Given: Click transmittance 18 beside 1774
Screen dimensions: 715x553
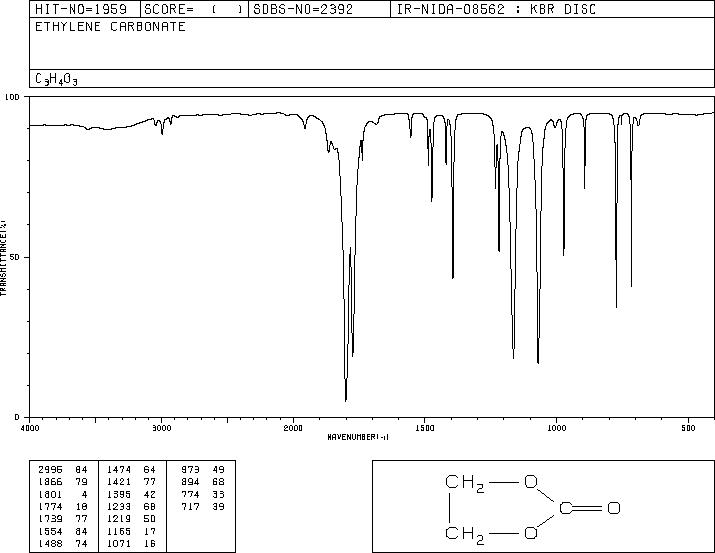Looking at the screenshot, I should 81,506.
